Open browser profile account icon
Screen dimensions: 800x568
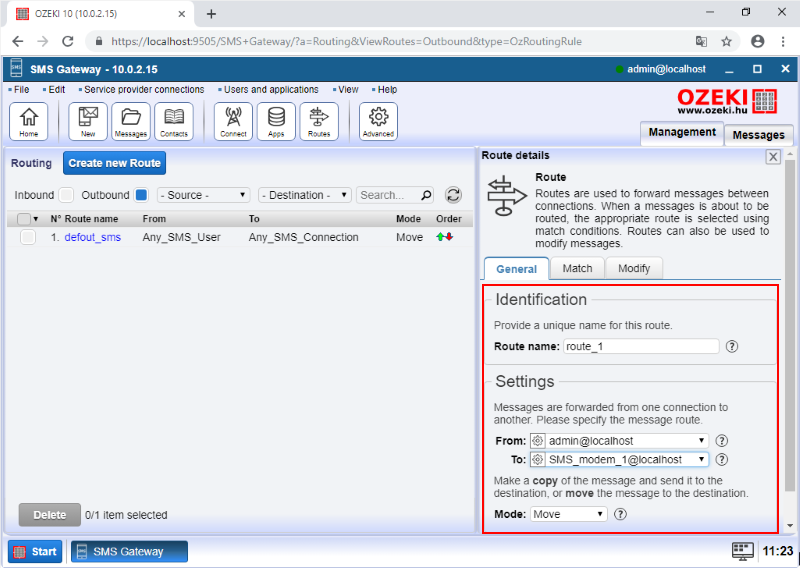(x=758, y=41)
